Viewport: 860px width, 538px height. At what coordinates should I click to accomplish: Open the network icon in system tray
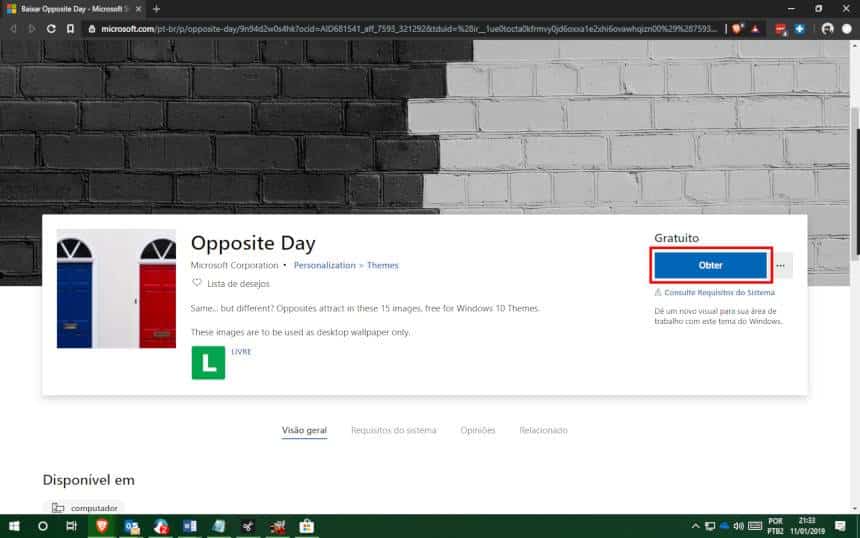click(710, 526)
